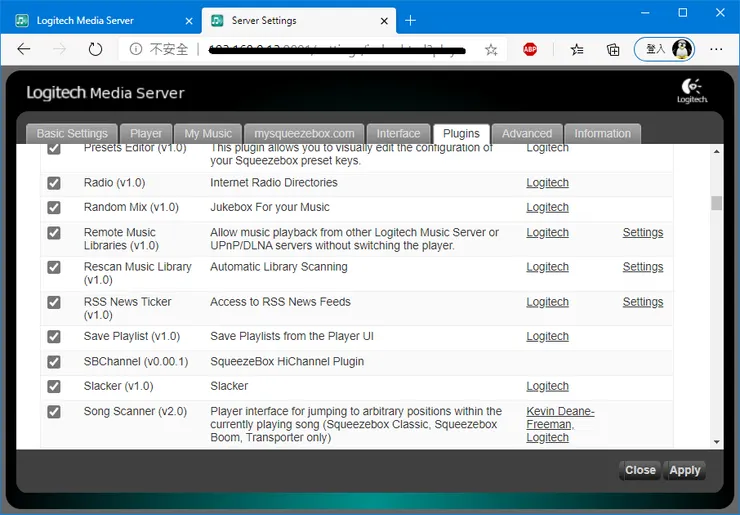This screenshot has height=515, width=740.
Task: Open the Logitech link for Remote Music Libraries
Action: (547, 233)
